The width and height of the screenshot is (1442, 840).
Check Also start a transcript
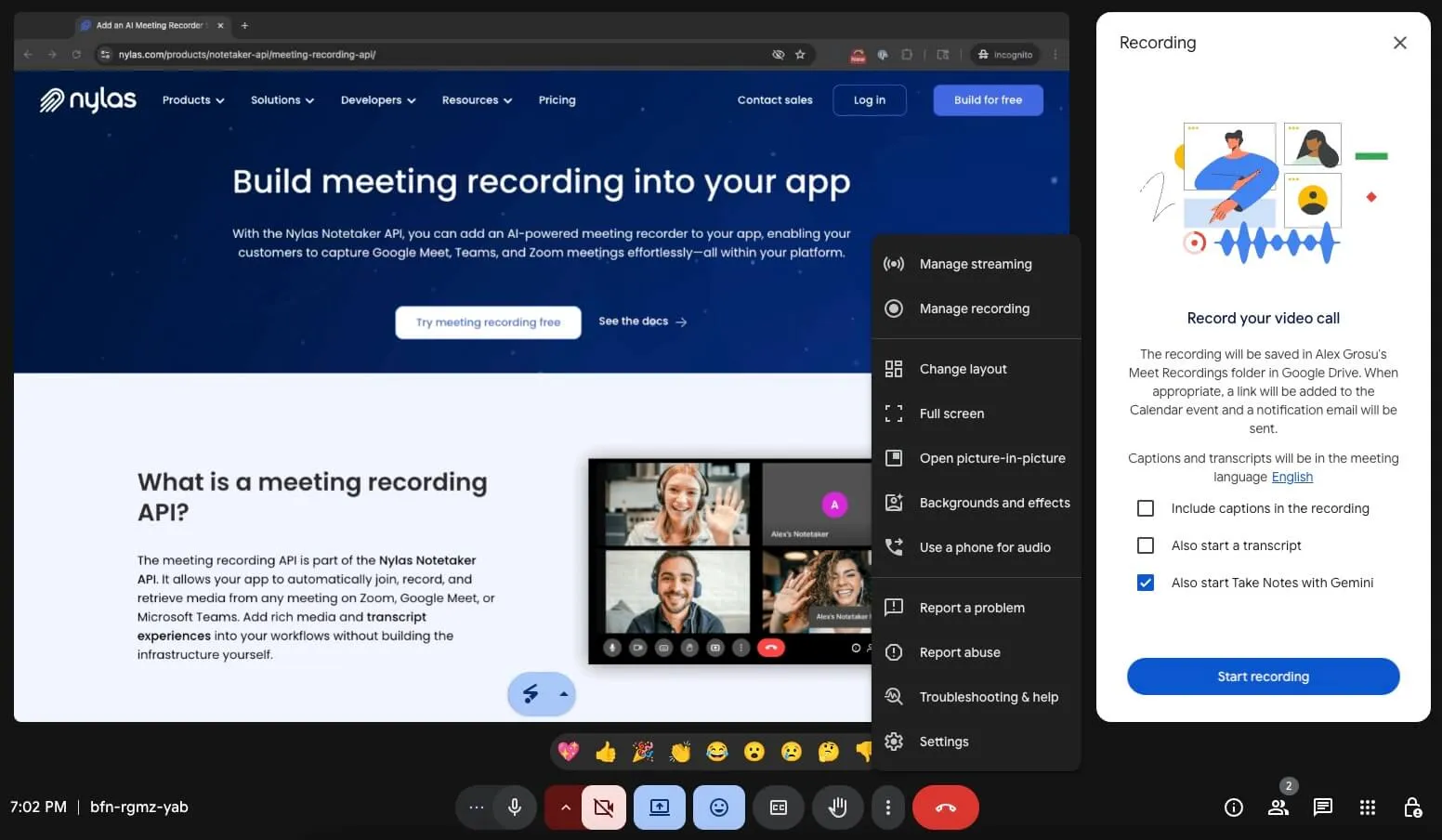click(1146, 545)
